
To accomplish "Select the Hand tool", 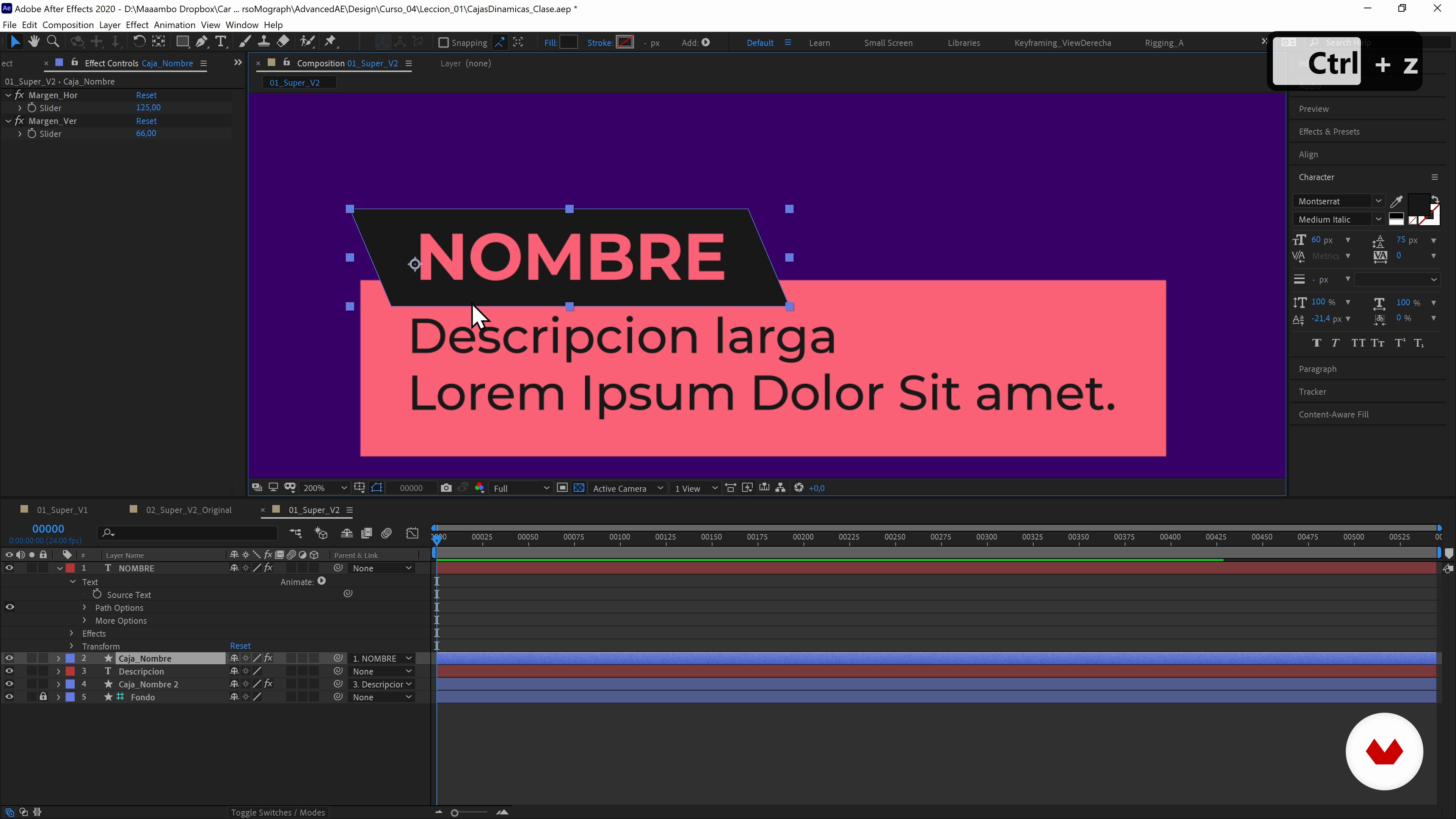I will coord(34,42).
